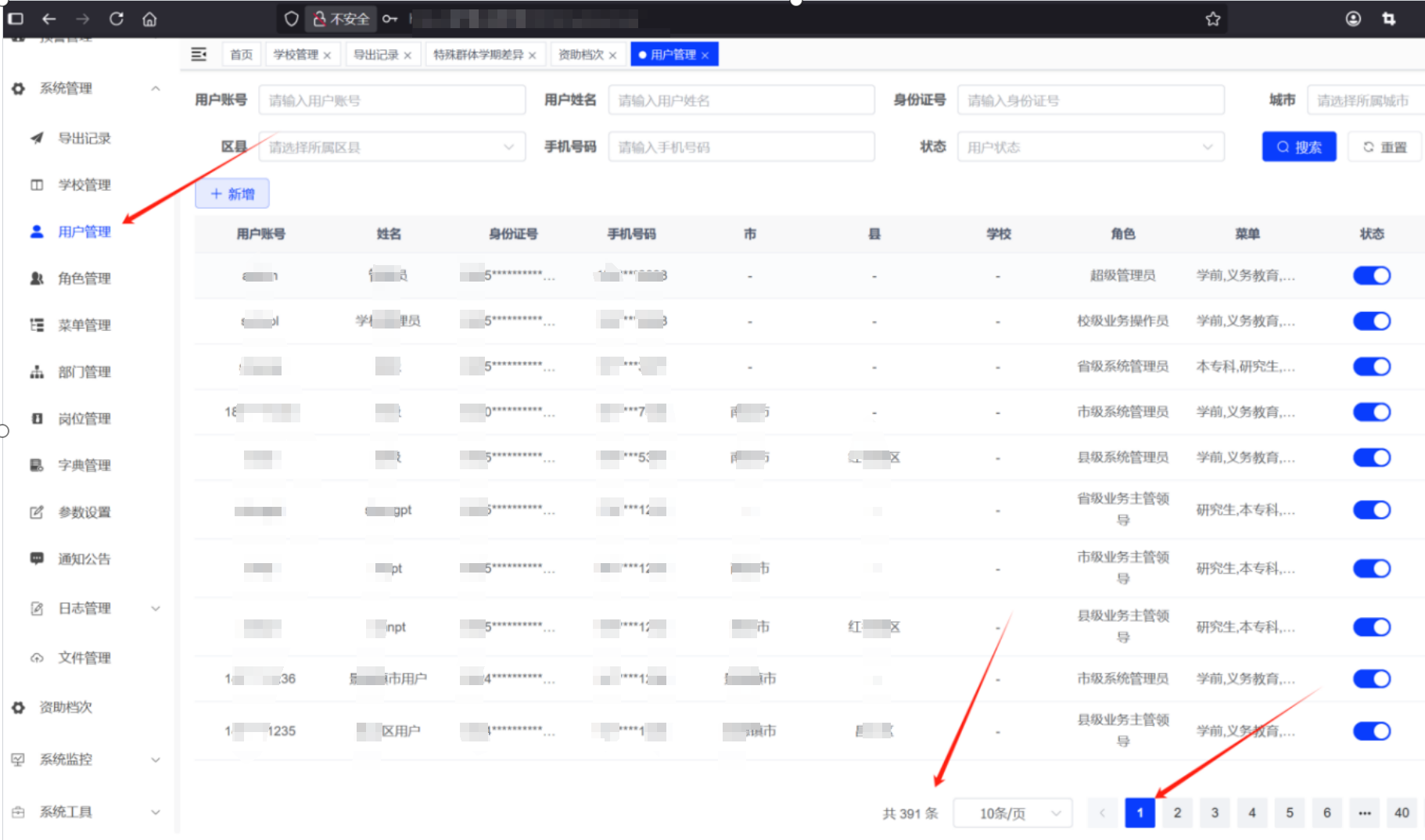Switch to the 特殊群体学期差异 tab
The height and width of the screenshot is (840, 1425).
coord(485,55)
